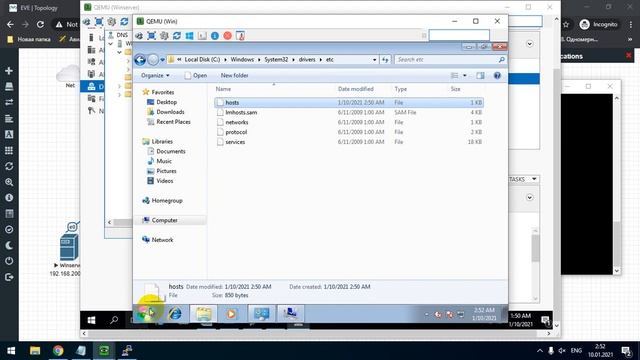Click drivers in the address breadcrumb
The image size is (640, 360).
tap(307, 60)
